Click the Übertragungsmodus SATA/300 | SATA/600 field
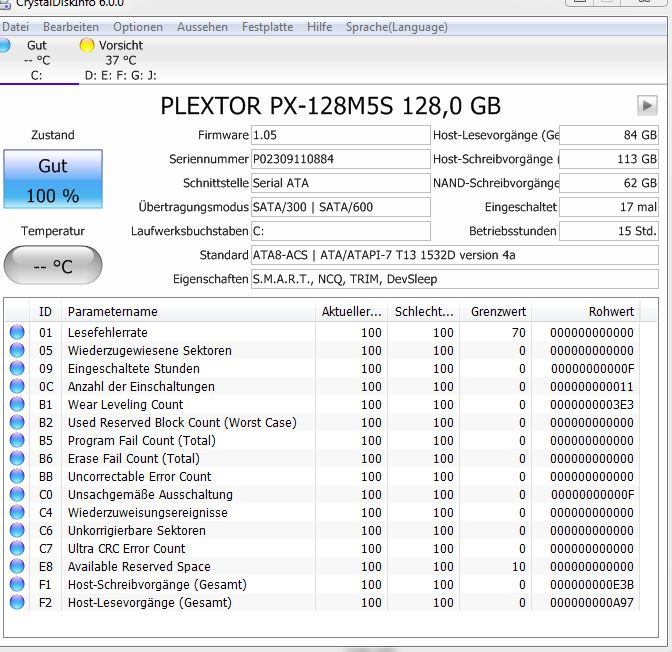 (x=340, y=207)
